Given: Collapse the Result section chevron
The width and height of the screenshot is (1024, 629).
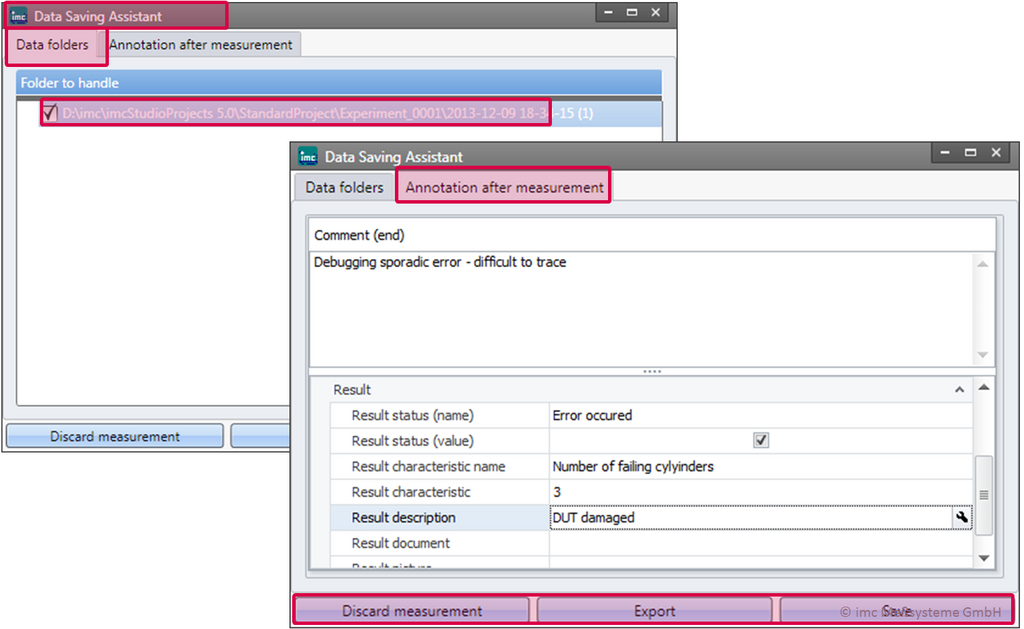Looking at the screenshot, I should click(959, 389).
